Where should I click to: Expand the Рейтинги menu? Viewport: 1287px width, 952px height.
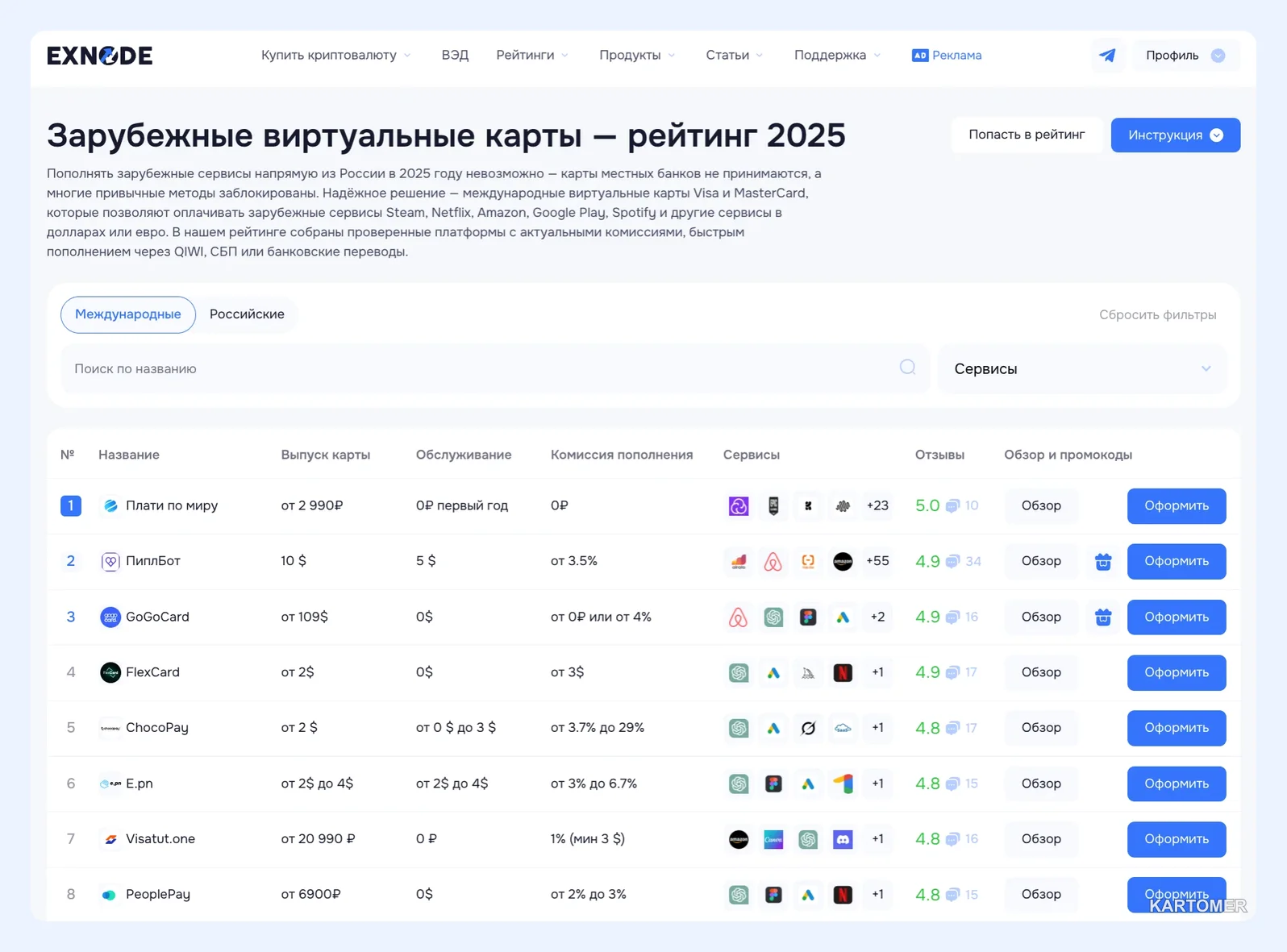coord(532,55)
